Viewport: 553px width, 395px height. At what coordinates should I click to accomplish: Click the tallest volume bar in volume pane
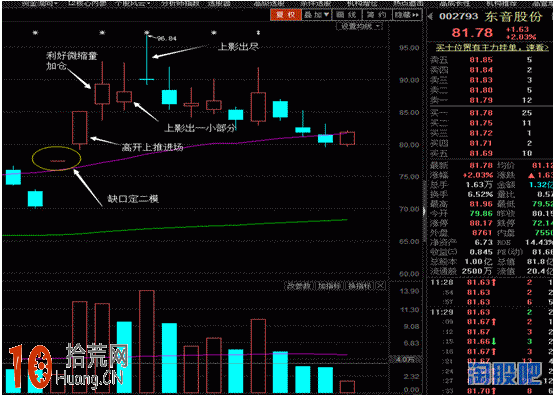point(147,341)
